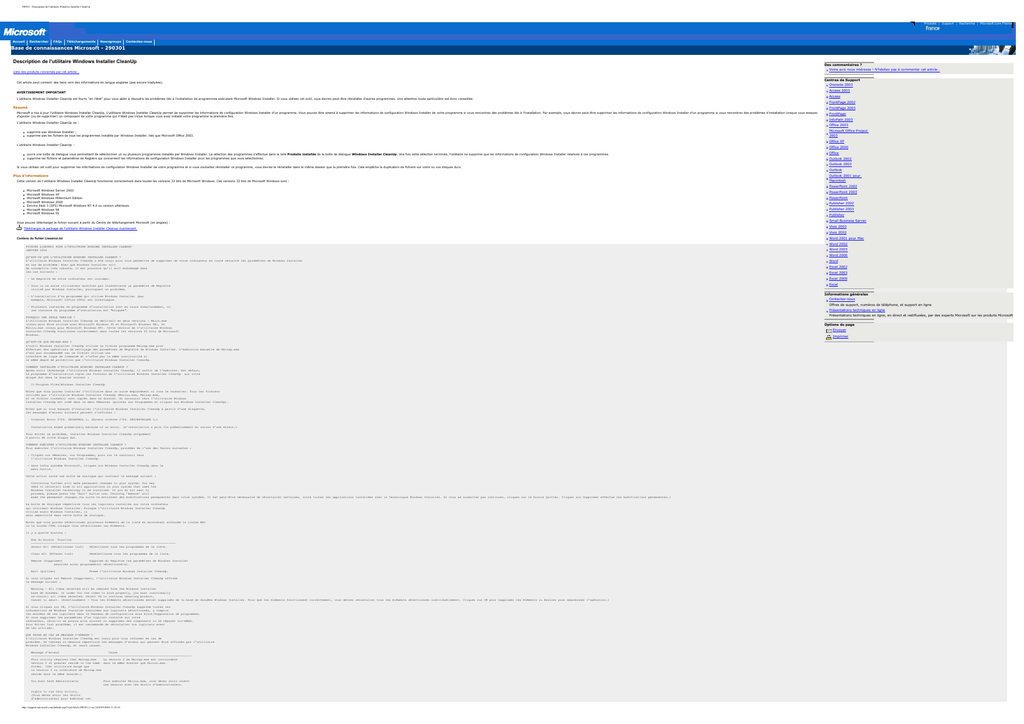Open Publisher 2003 support link
Viewport: 1024px width, 724px height.
841,209
